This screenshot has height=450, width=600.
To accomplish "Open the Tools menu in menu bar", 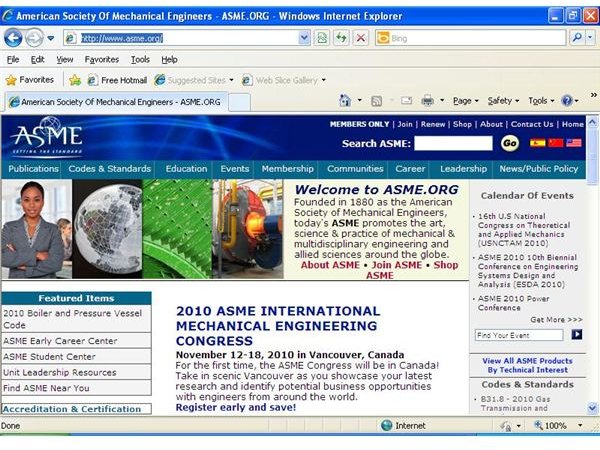I will click(x=140, y=60).
